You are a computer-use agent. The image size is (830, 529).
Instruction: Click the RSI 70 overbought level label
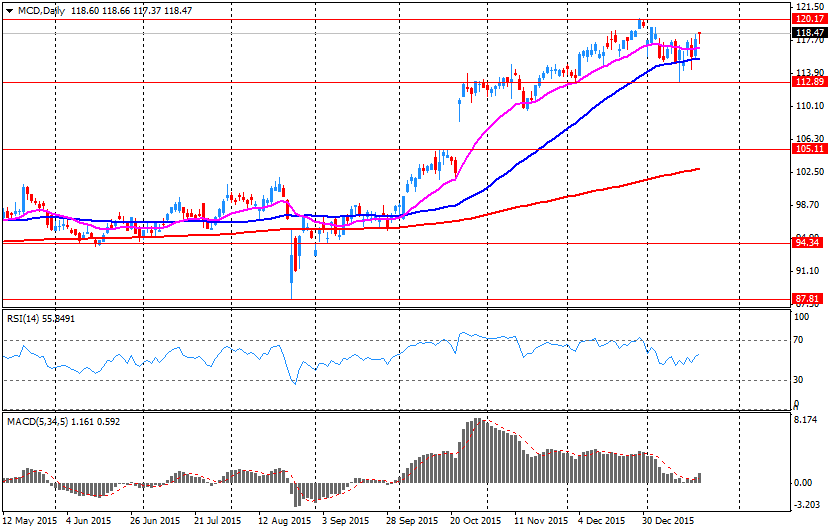(798, 340)
